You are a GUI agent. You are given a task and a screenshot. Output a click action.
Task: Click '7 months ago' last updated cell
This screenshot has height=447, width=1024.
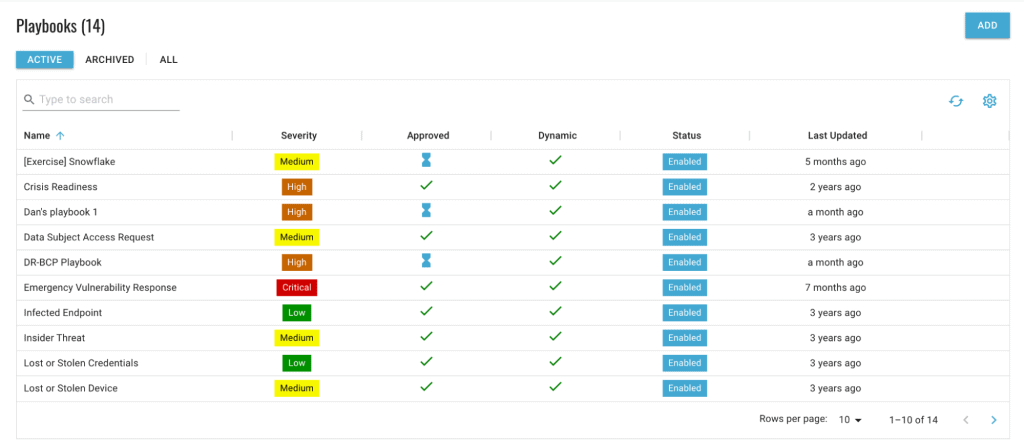(x=835, y=288)
